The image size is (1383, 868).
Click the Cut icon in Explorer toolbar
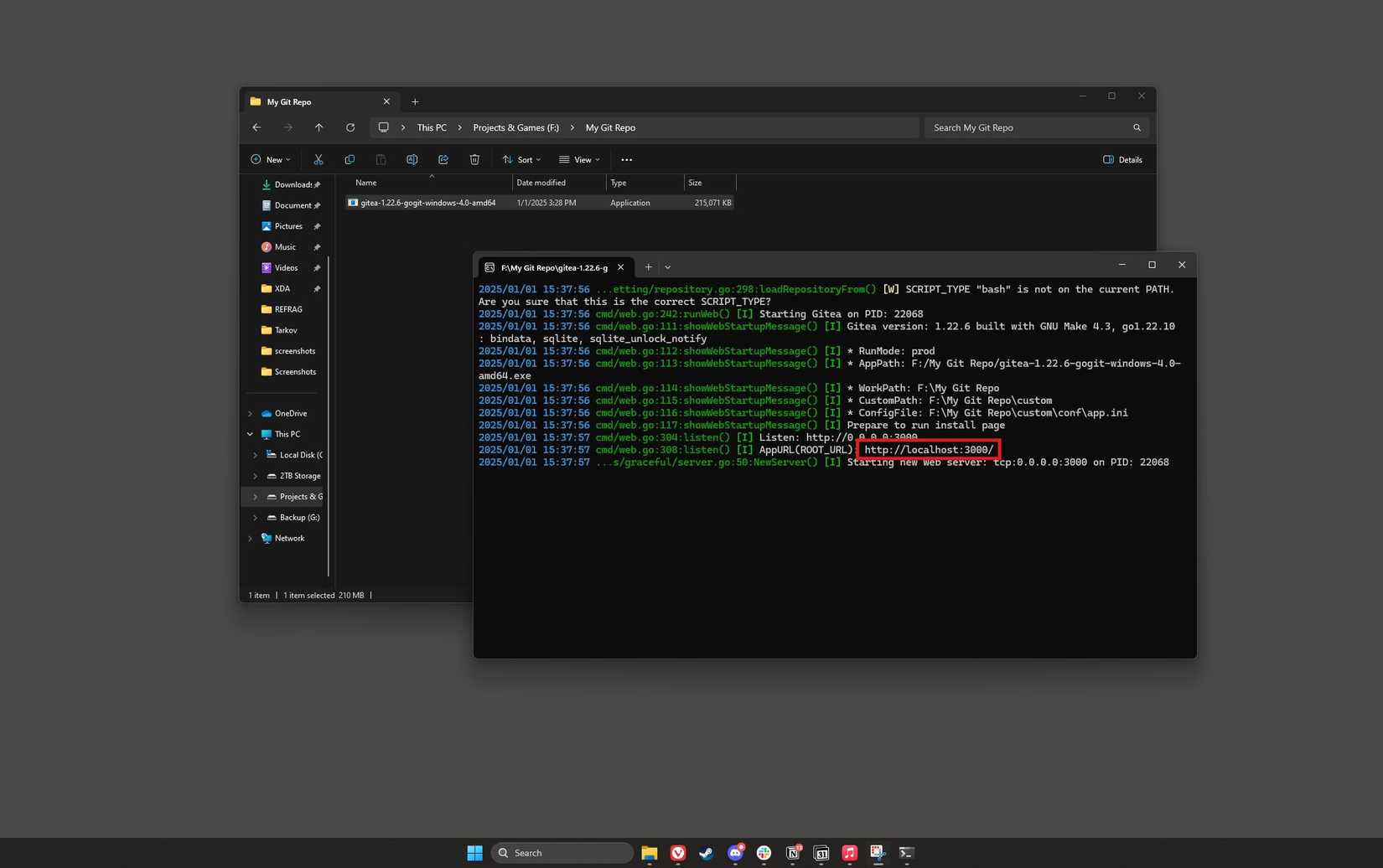click(x=319, y=159)
